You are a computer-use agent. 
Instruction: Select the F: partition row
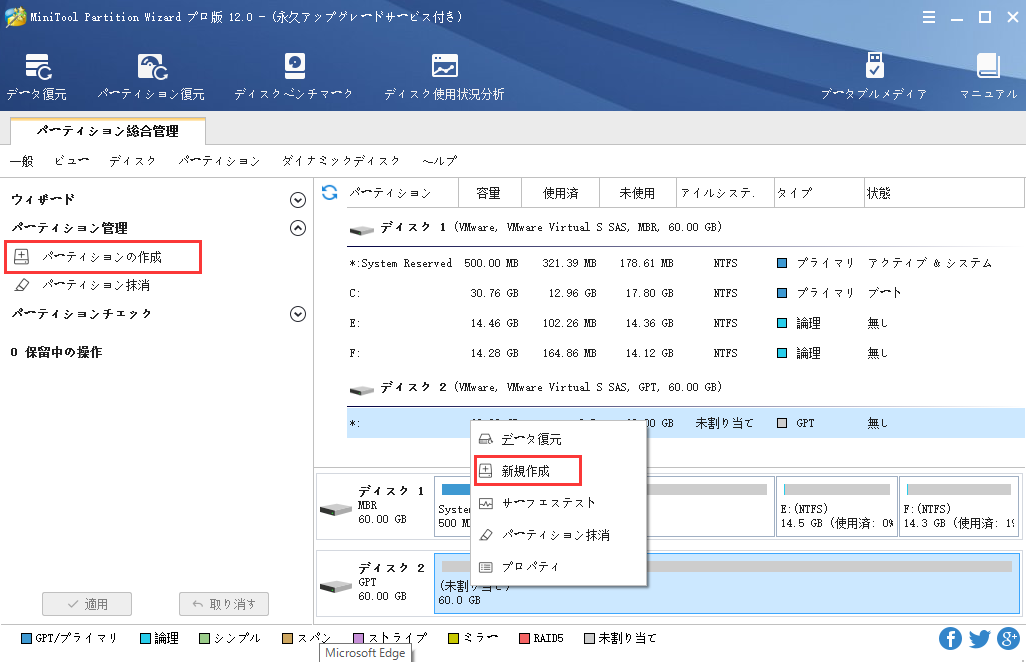click(685, 353)
